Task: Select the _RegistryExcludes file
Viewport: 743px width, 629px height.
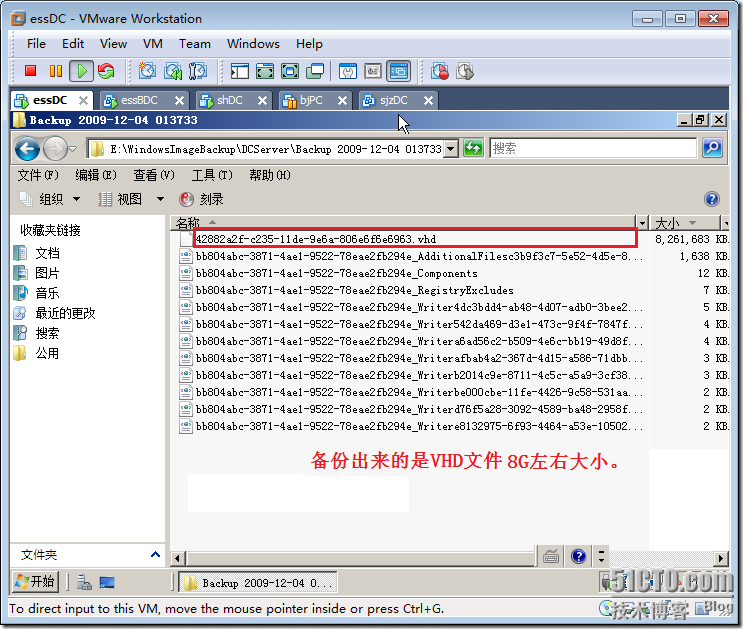Action: (x=354, y=291)
